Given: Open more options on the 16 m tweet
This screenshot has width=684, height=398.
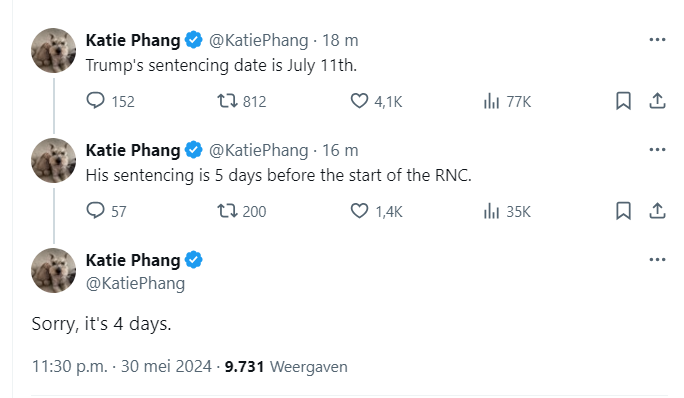Looking at the screenshot, I should [x=657, y=150].
